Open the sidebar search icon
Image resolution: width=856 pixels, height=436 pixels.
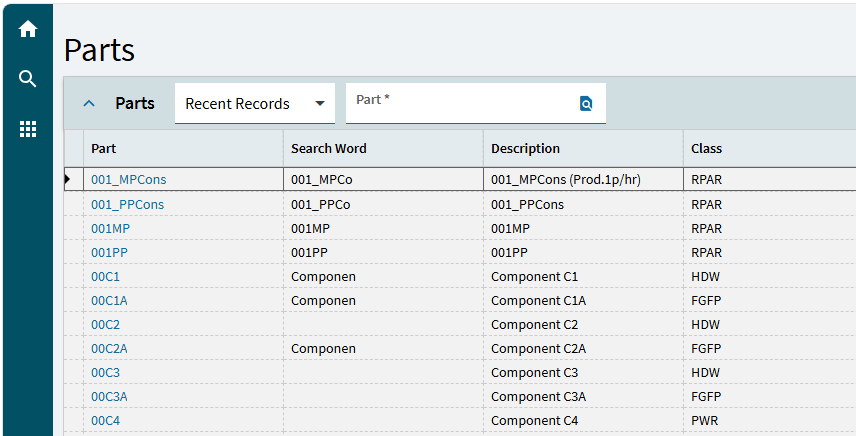28,79
